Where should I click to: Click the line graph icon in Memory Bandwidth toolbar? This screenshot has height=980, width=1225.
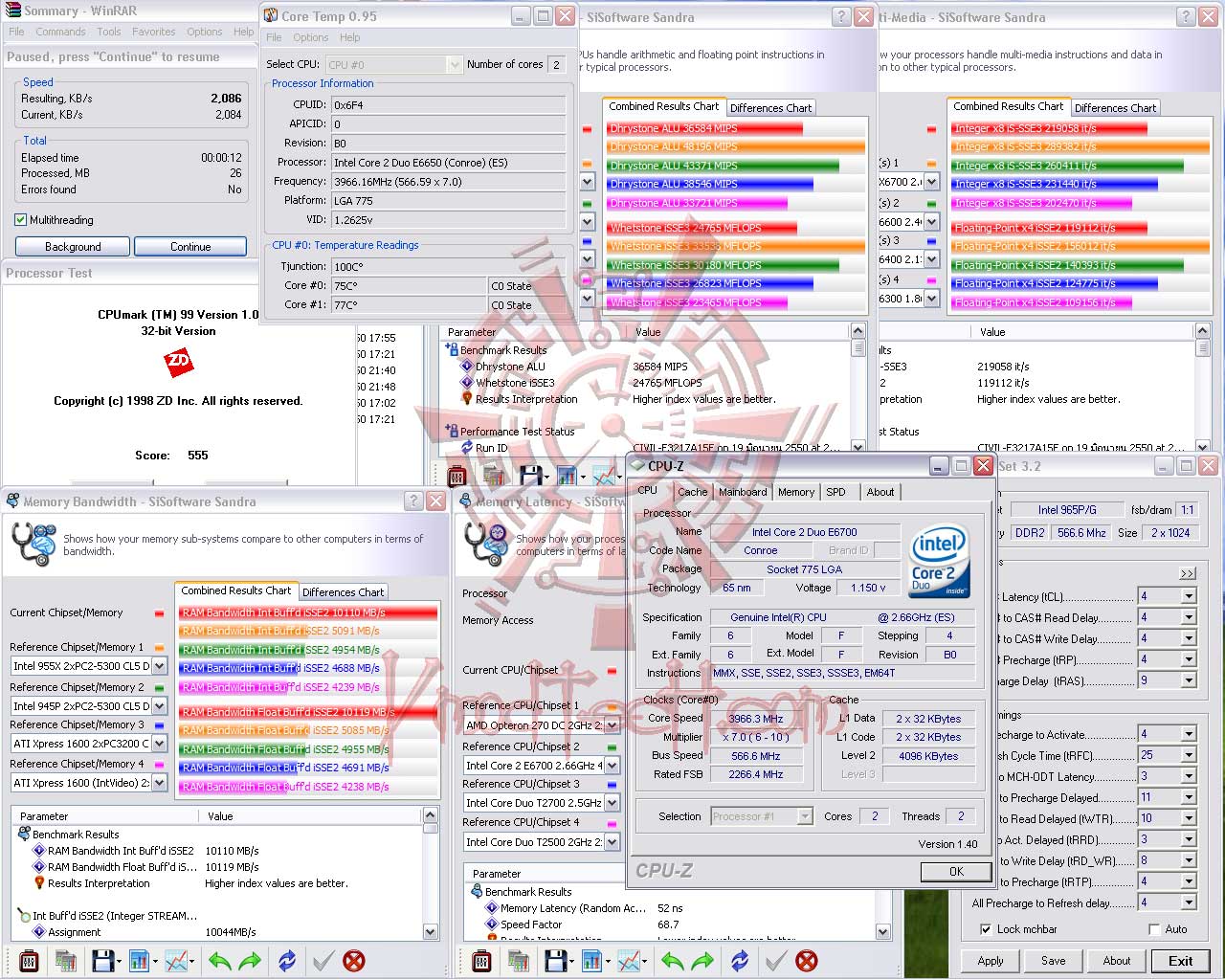(x=177, y=960)
